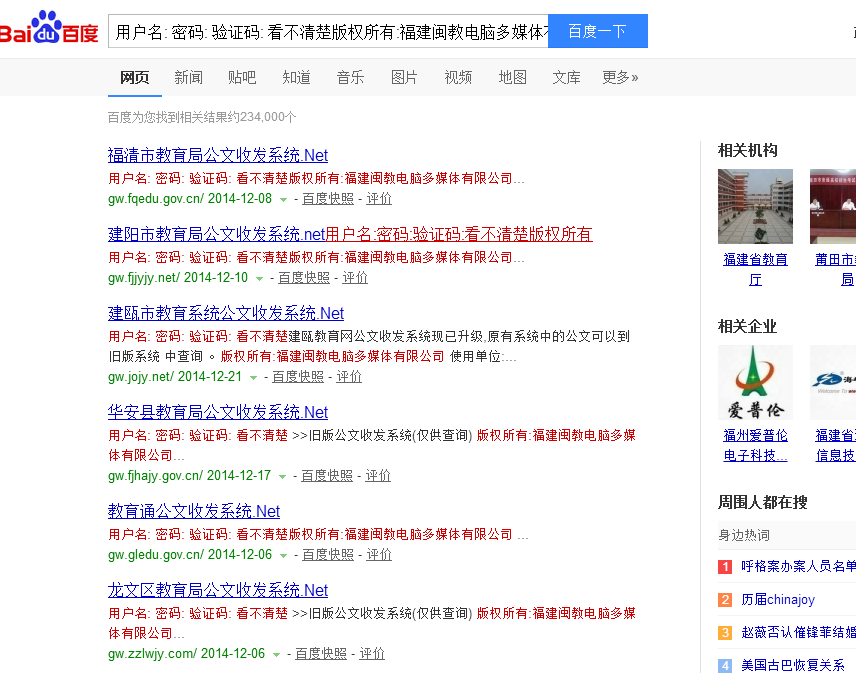Viewport: 856px width, 673px height.
Task: Switch to the 视频 tab
Action: tap(458, 78)
